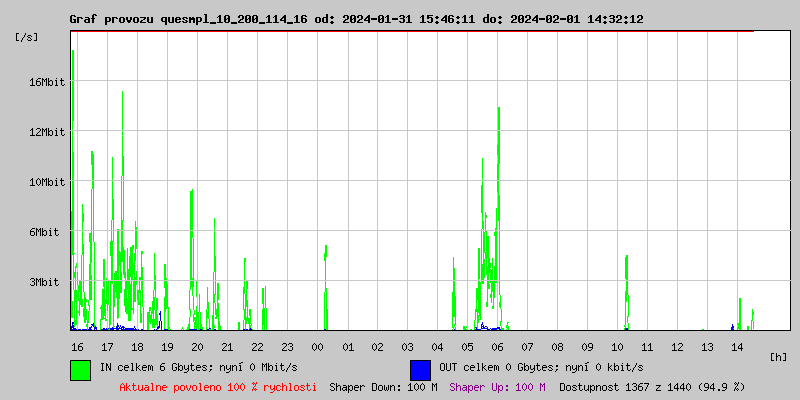Click the '[/s]' per-second unit label
The image size is (800, 400).
tap(27, 37)
